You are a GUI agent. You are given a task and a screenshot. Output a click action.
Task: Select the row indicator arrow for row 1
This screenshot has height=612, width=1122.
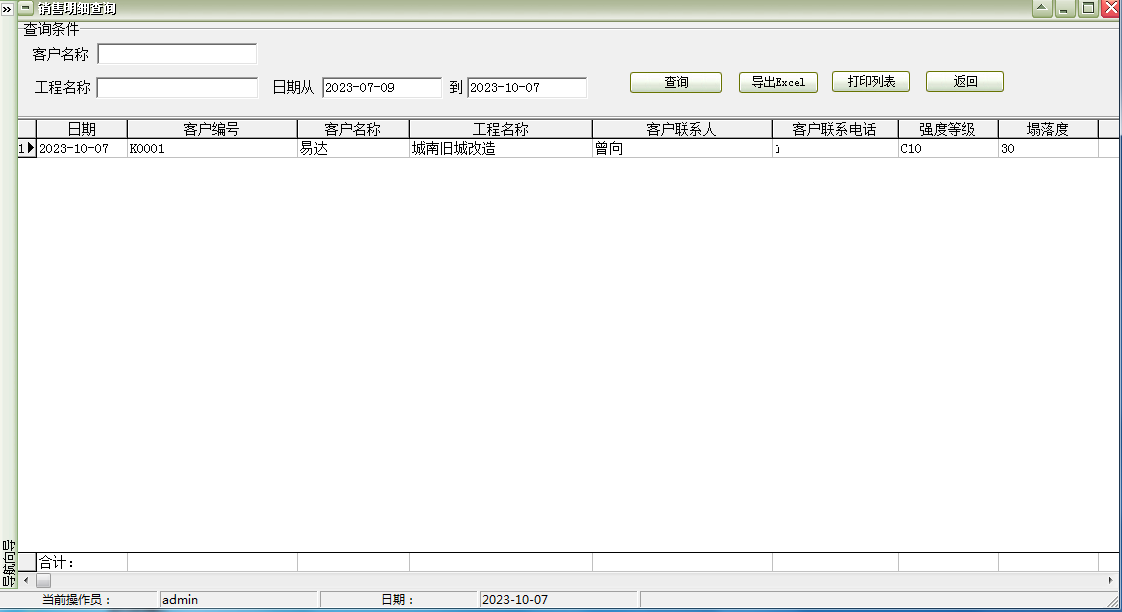(x=27, y=149)
